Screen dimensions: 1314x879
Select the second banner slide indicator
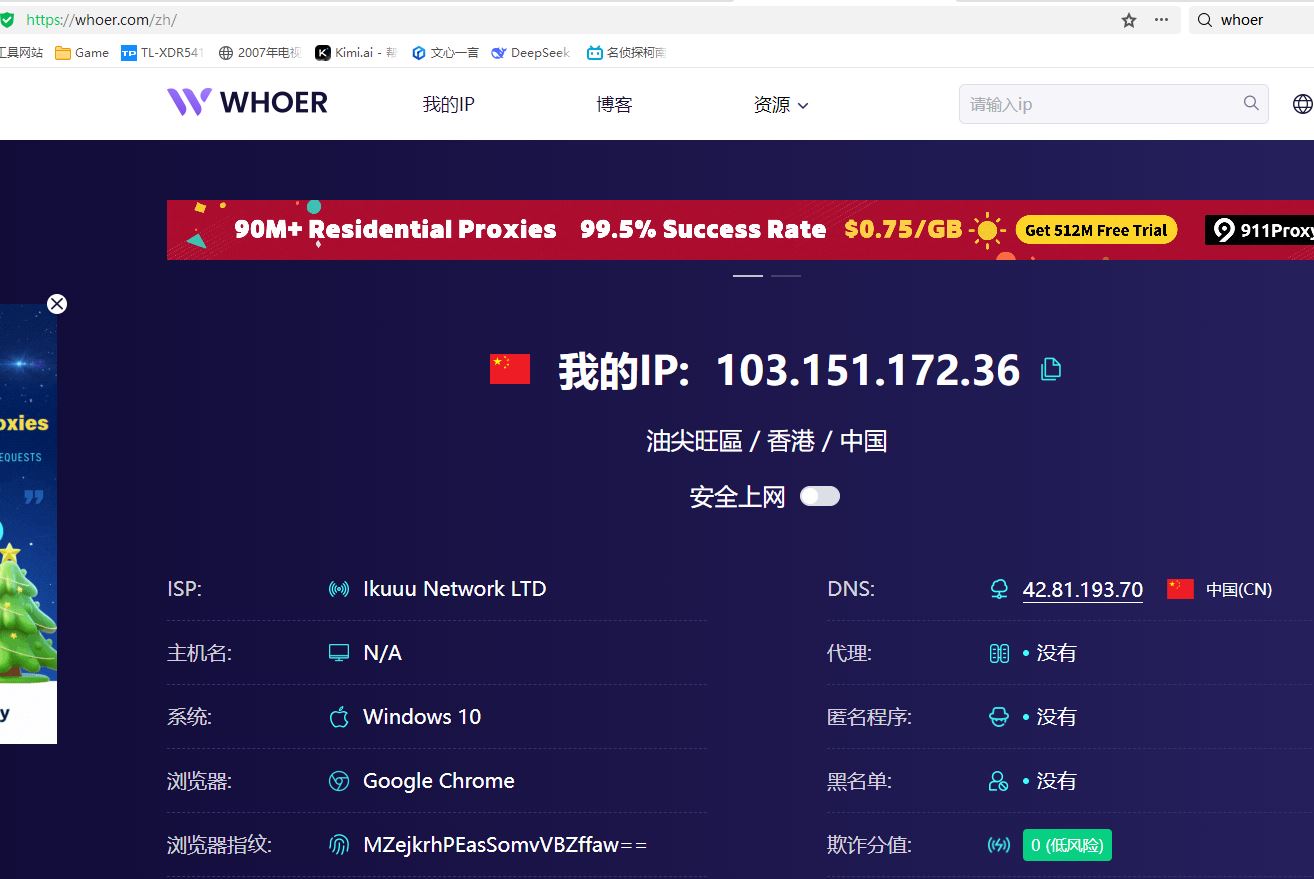[x=786, y=275]
